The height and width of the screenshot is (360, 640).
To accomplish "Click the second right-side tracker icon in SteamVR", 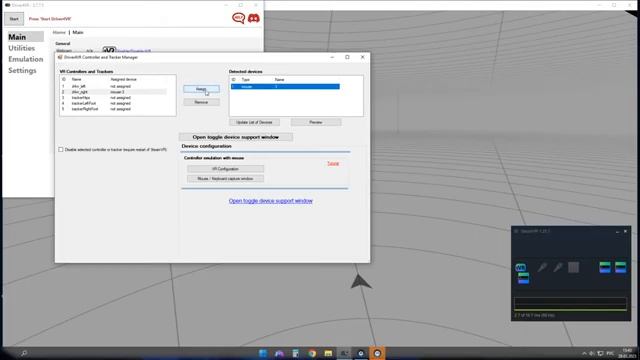I will [620, 267].
